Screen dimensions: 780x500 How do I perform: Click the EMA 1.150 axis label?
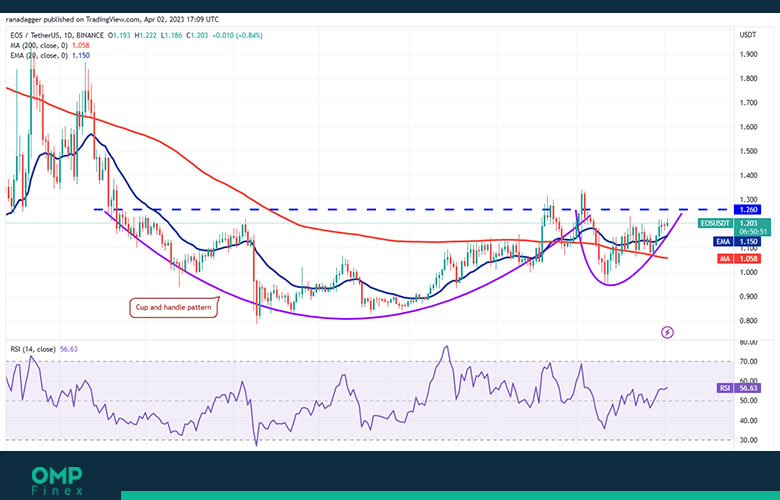coord(739,242)
